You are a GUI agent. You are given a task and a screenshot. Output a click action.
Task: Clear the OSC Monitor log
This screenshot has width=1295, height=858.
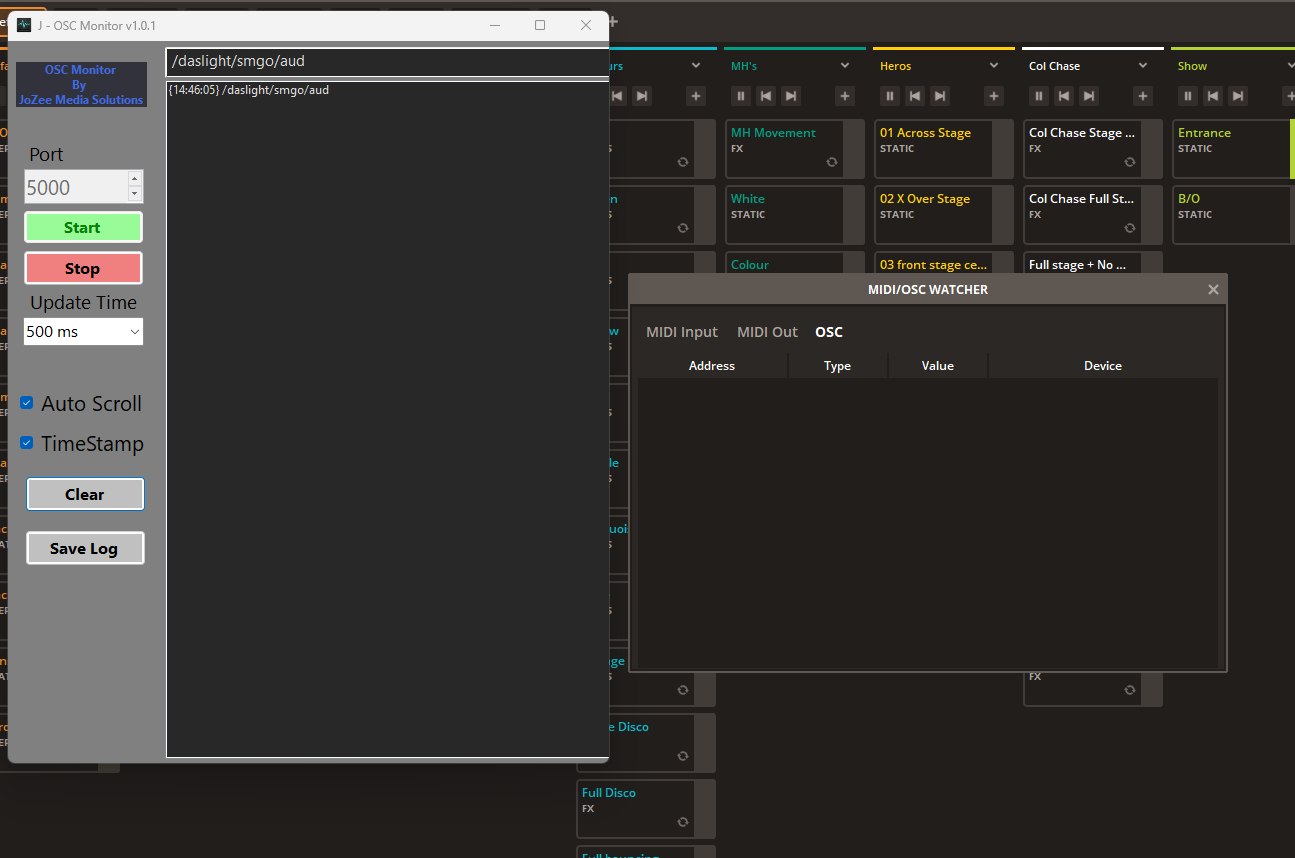click(85, 494)
